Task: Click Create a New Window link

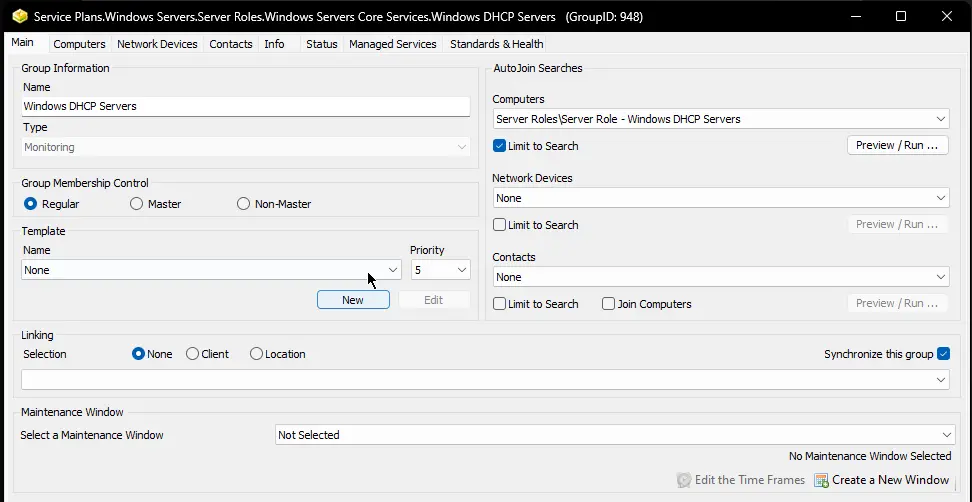Action: coord(890,480)
